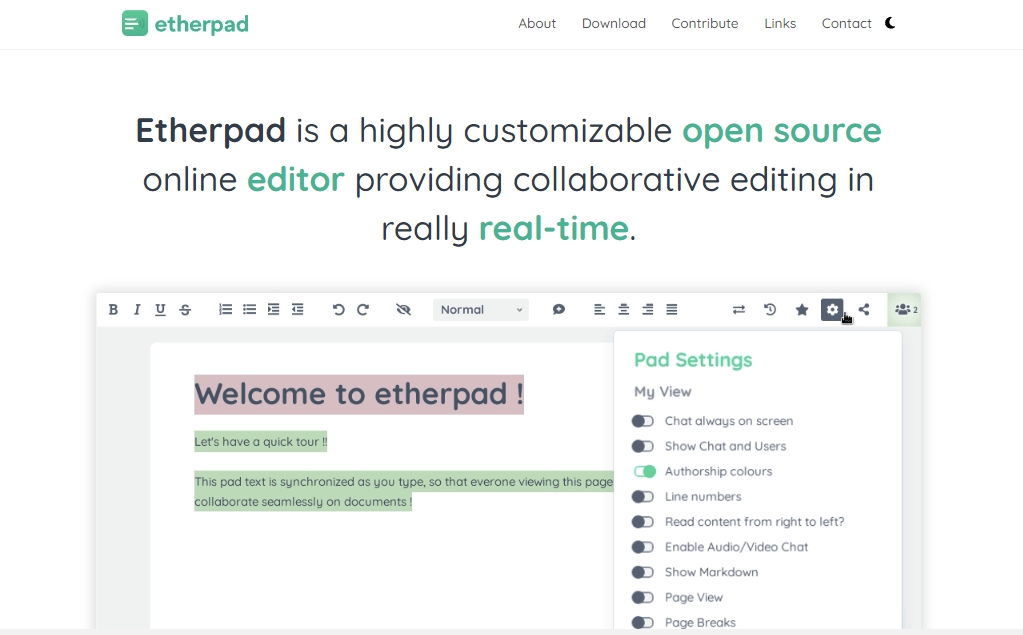Image resolution: width=1023 pixels, height=635 pixels.
Task: Go to the Download page
Action: click(614, 23)
